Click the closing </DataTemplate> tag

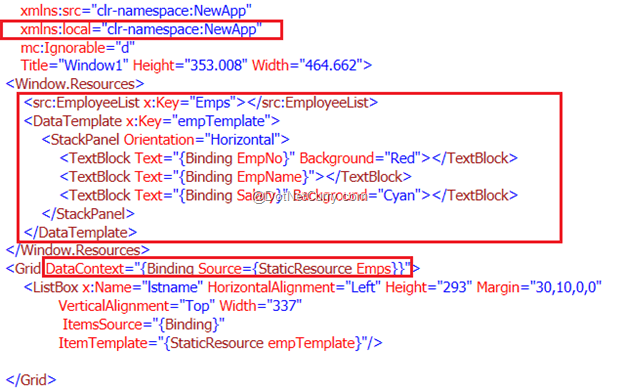pos(80,232)
